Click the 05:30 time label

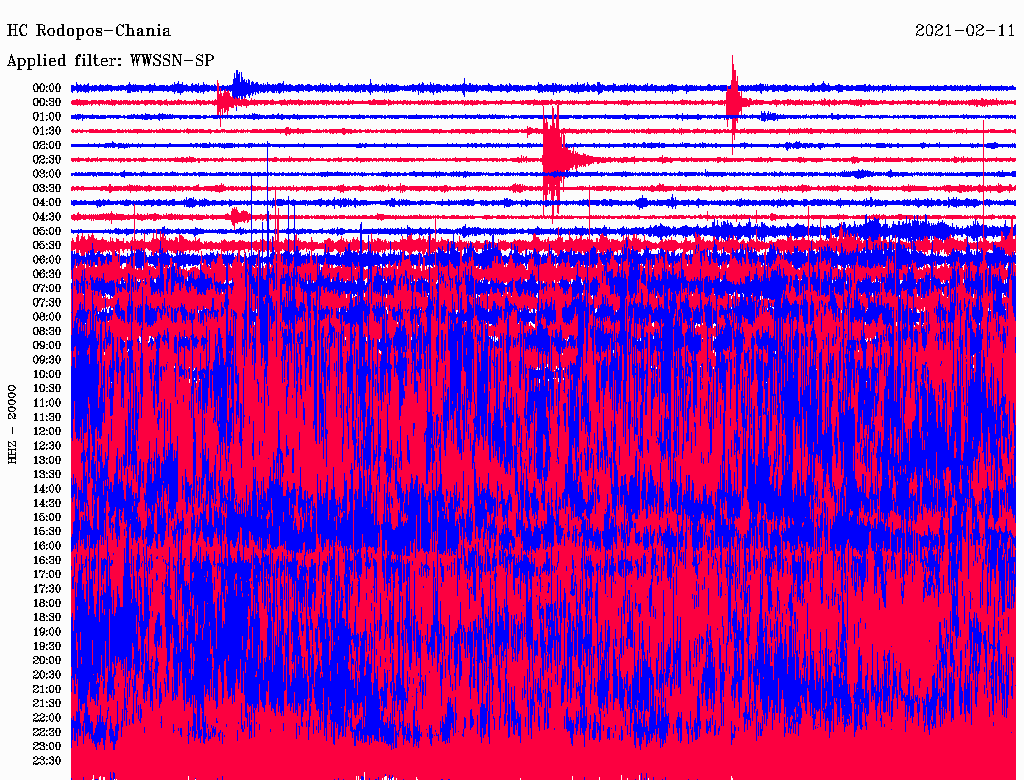pyautogui.click(x=47, y=246)
